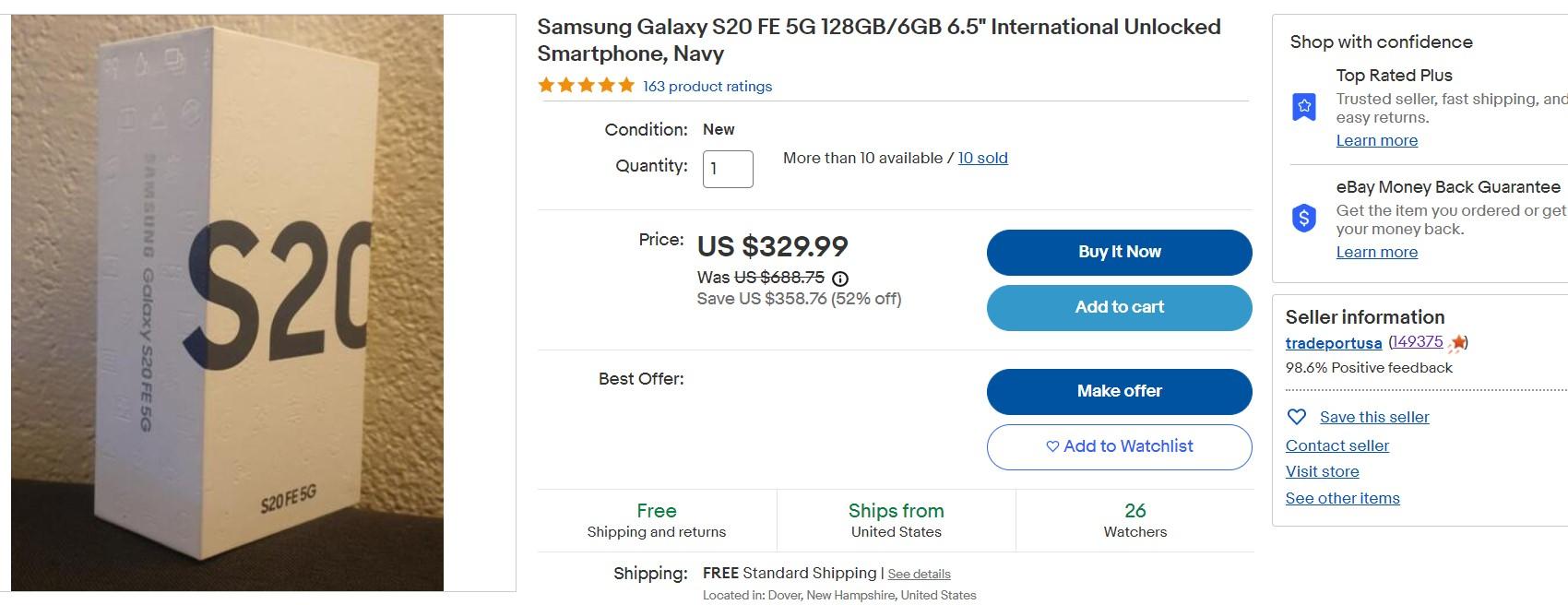Contact the seller
The height and width of the screenshot is (605, 1568).
(1336, 445)
